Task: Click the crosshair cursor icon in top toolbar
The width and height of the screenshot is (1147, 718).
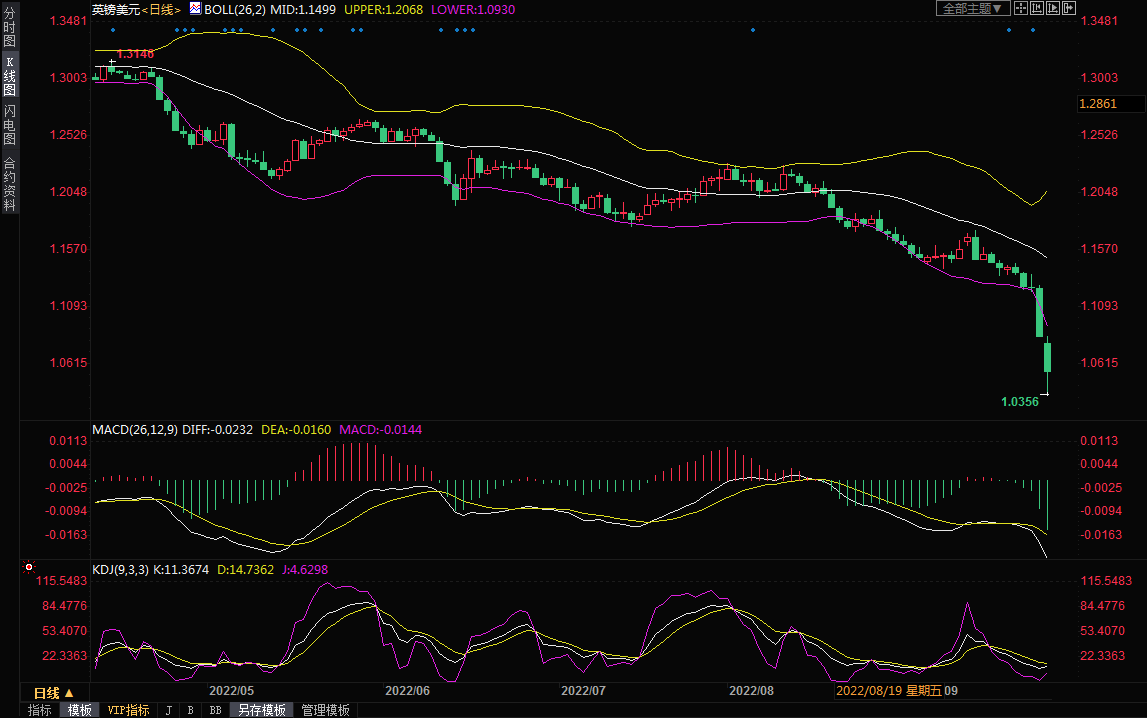Action: [x=1021, y=8]
